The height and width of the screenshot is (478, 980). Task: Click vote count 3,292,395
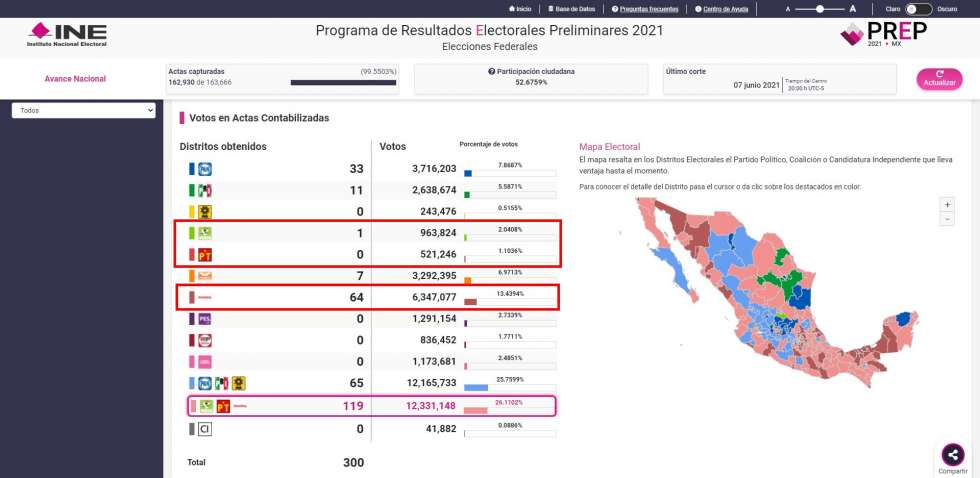point(434,276)
